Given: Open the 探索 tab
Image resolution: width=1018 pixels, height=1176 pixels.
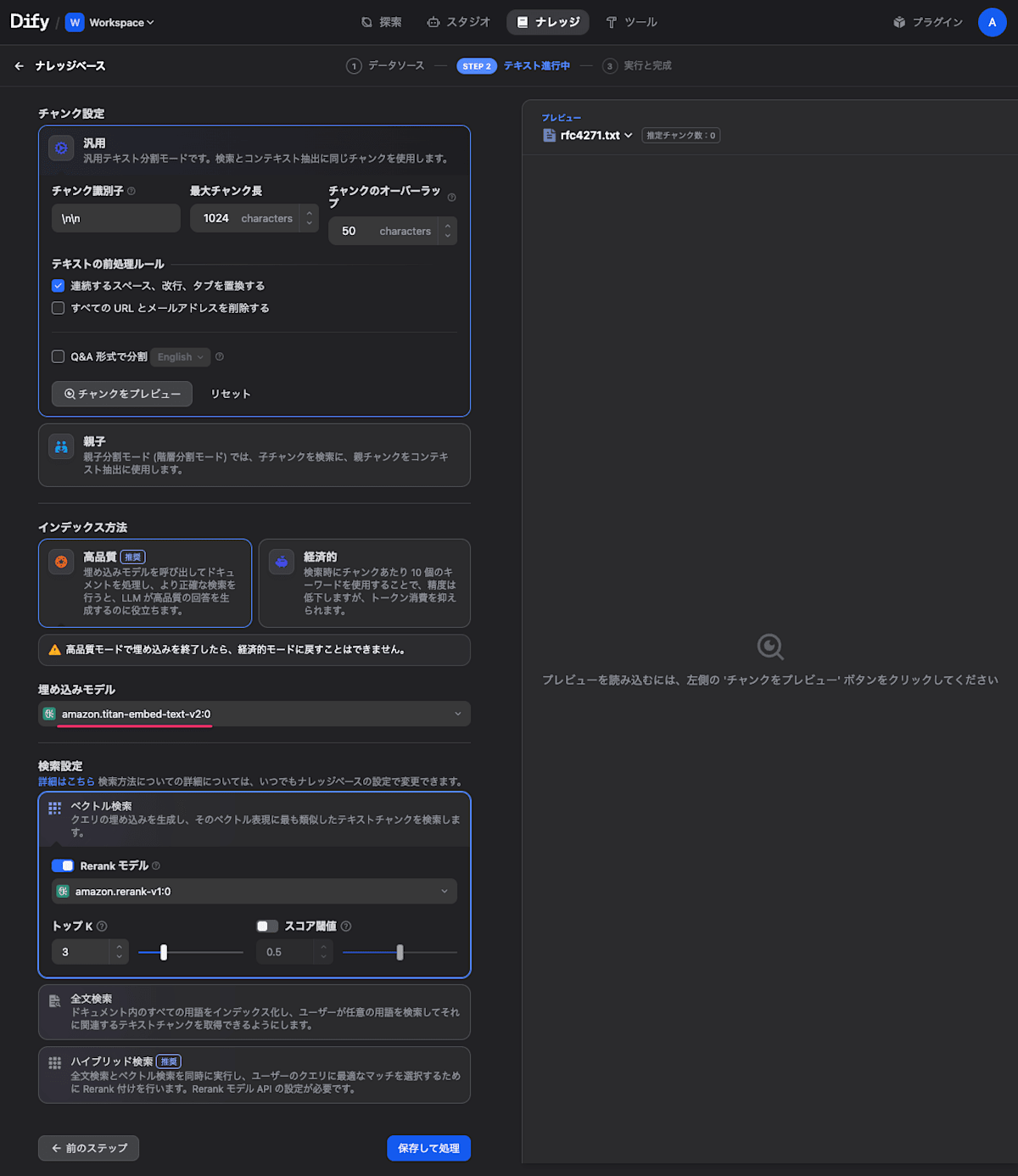Looking at the screenshot, I should (382, 22).
